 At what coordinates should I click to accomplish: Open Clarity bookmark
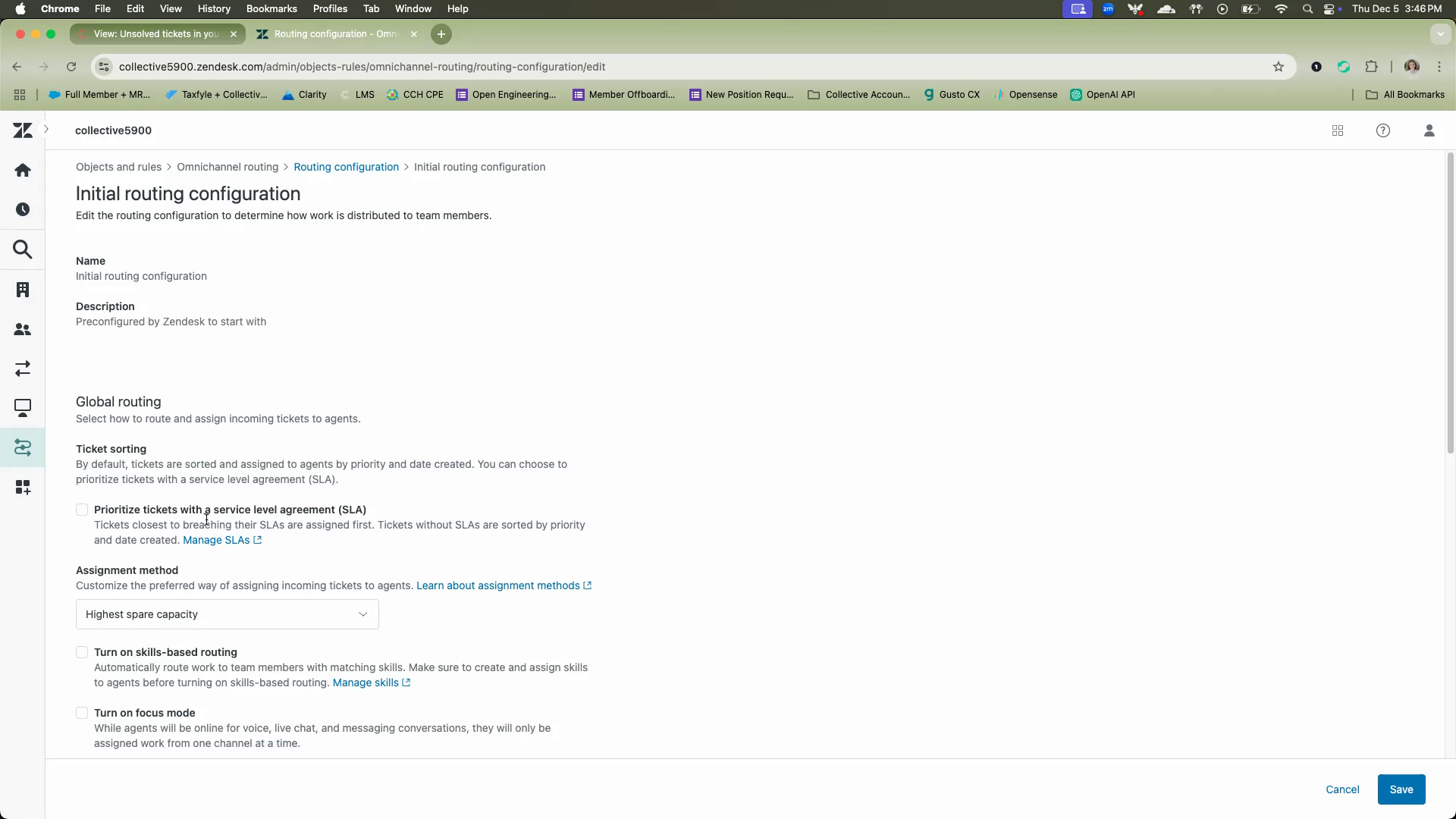[x=303, y=95]
